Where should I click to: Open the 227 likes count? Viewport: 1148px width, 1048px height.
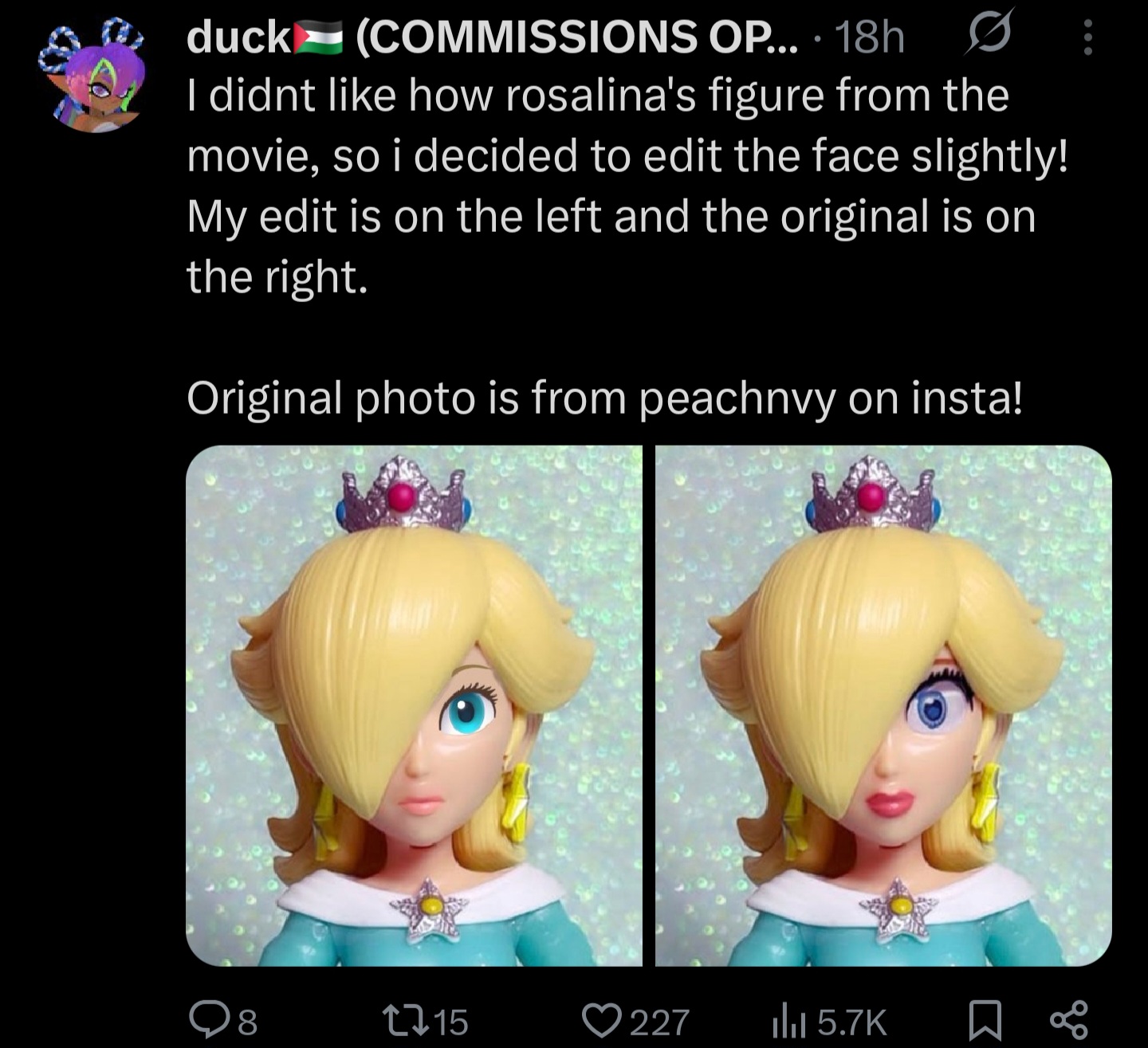coord(660,1022)
